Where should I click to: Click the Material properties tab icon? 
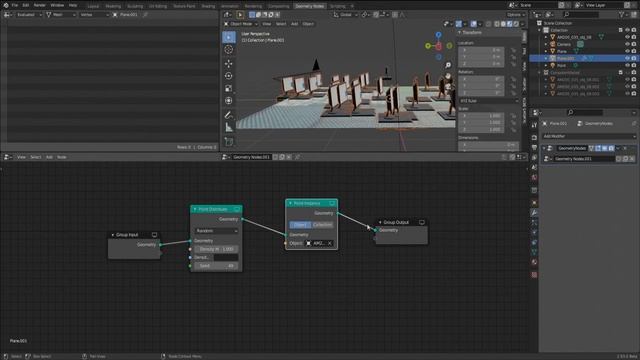534,262
